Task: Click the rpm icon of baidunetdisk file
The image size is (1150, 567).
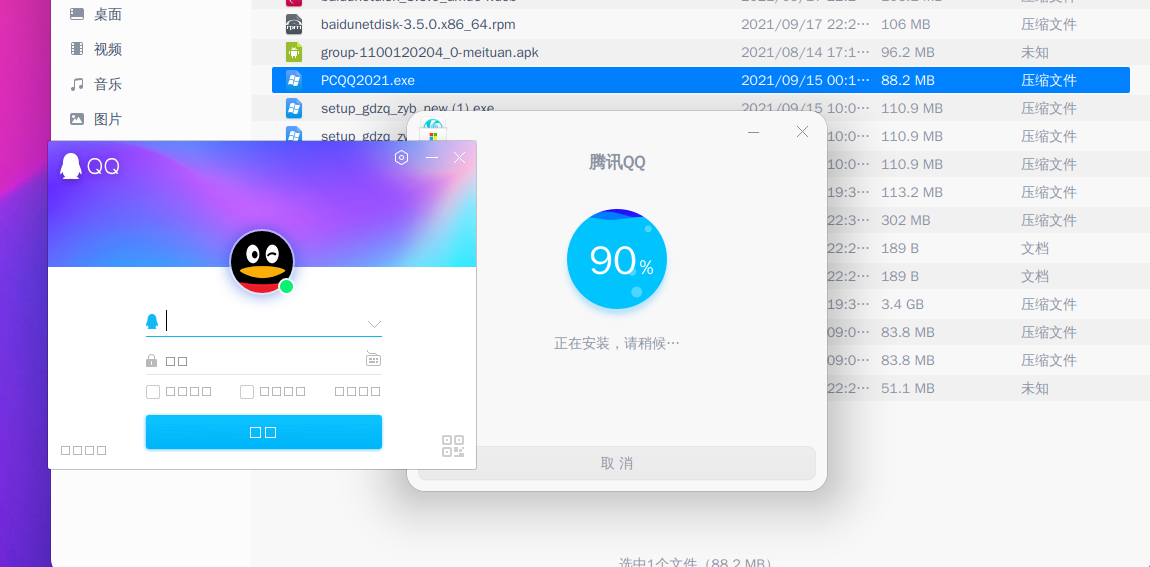Action: click(x=293, y=24)
